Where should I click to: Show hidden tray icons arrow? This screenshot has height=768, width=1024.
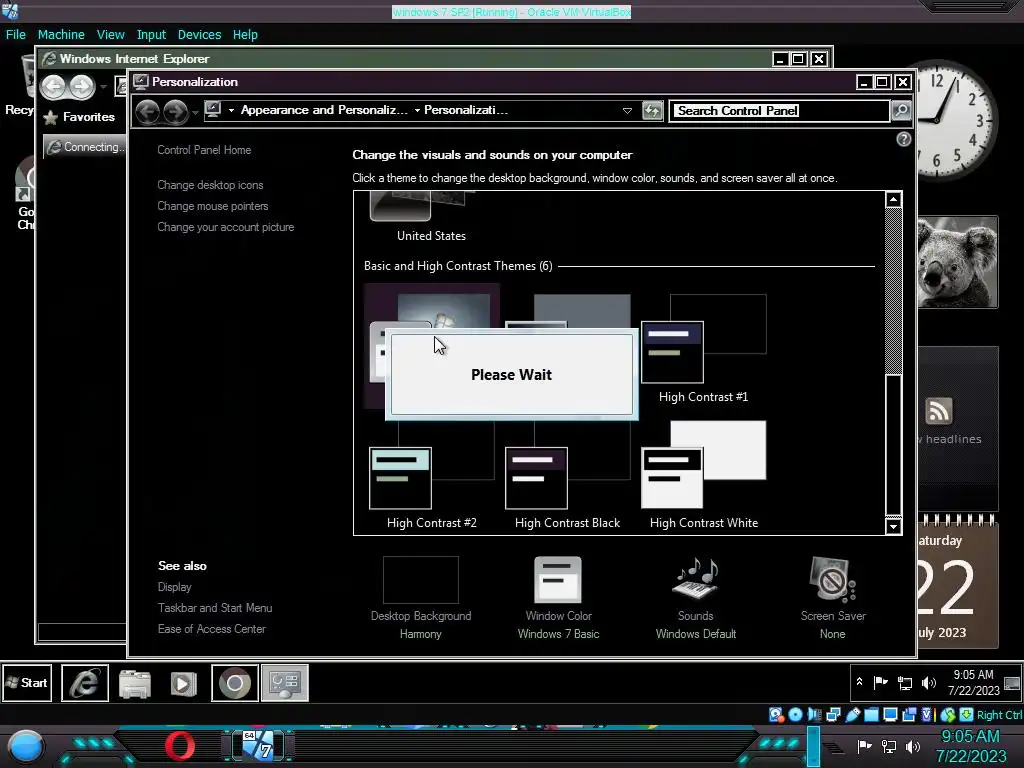[x=859, y=682]
